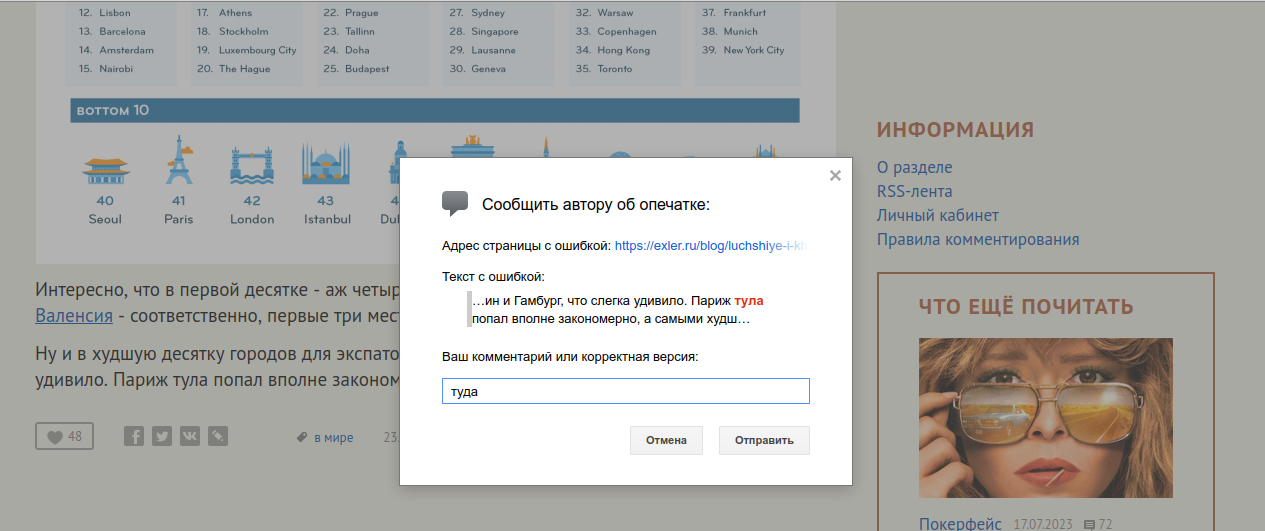
Task: Open the в мире tag link
Action: (x=333, y=437)
